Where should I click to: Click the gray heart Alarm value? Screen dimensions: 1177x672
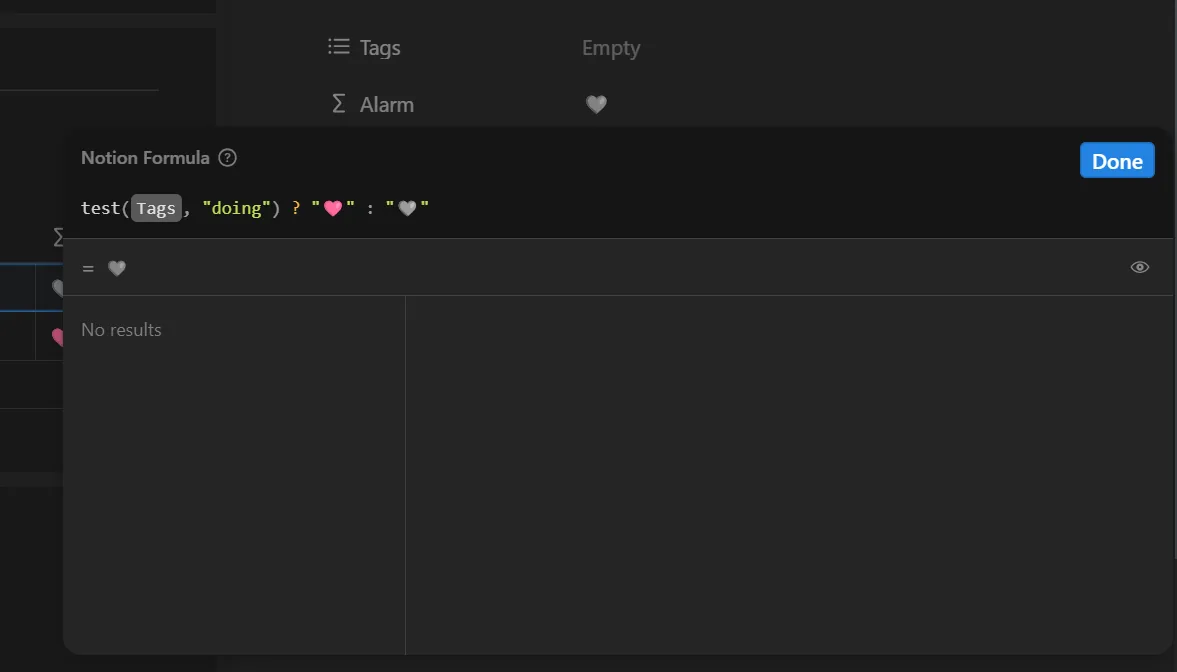(596, 104)
